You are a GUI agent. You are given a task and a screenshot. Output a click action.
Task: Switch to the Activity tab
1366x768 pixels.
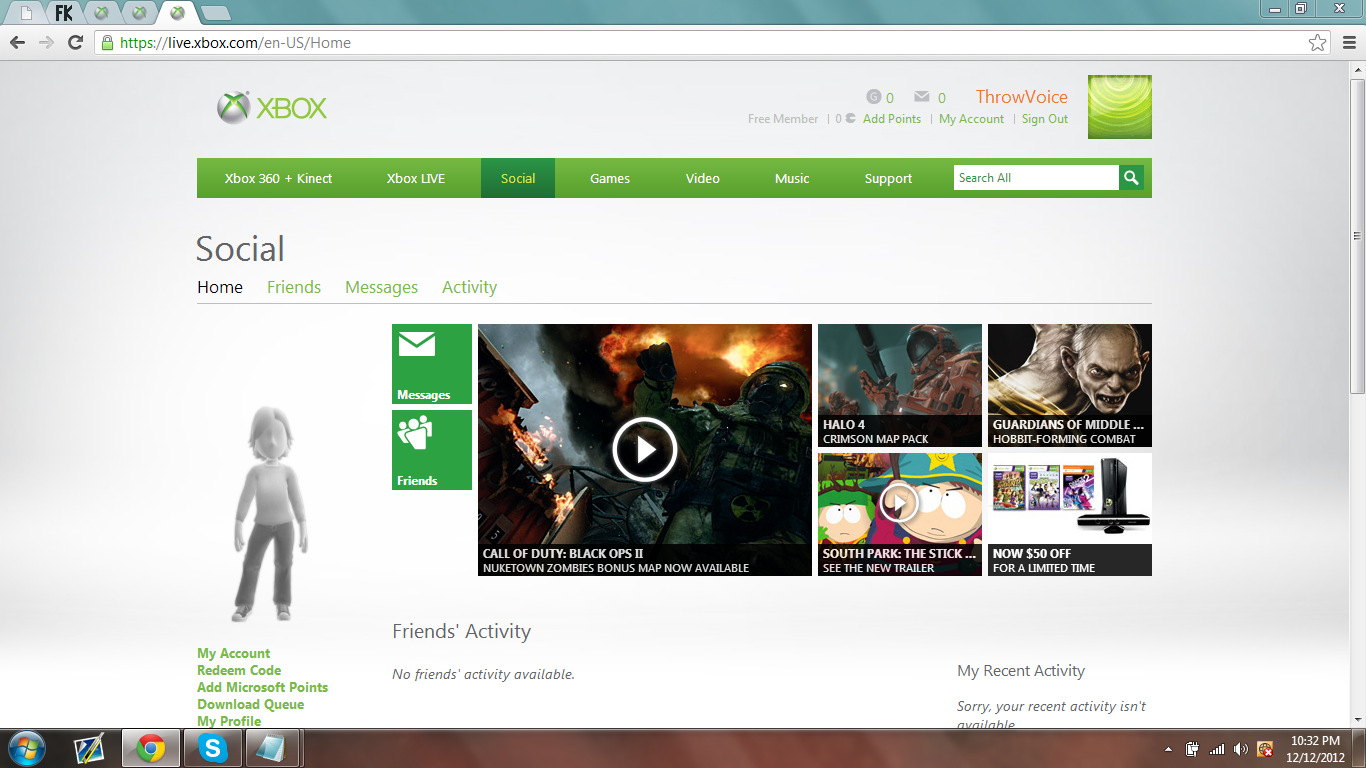[x=469, y=287]
